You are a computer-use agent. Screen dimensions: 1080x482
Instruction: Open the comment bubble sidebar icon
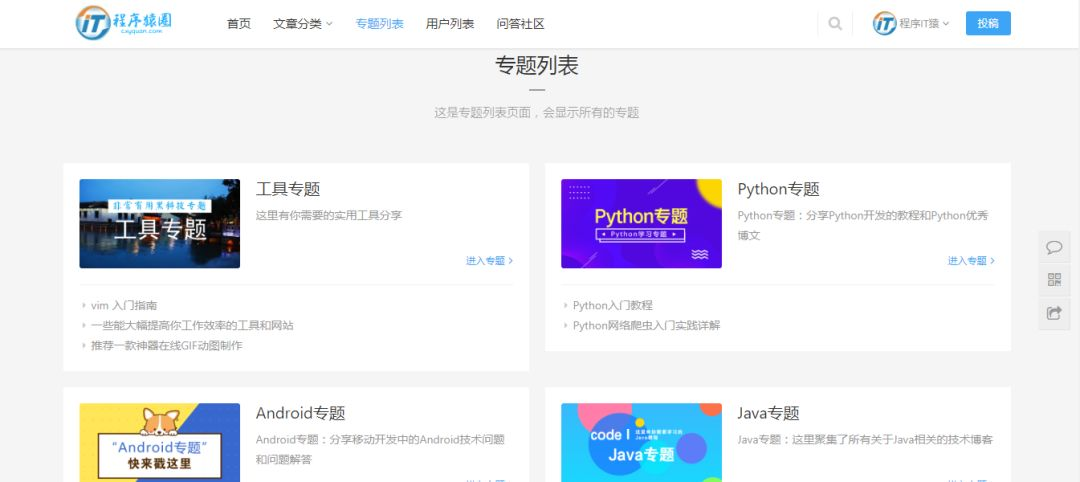coord(1054,247)
